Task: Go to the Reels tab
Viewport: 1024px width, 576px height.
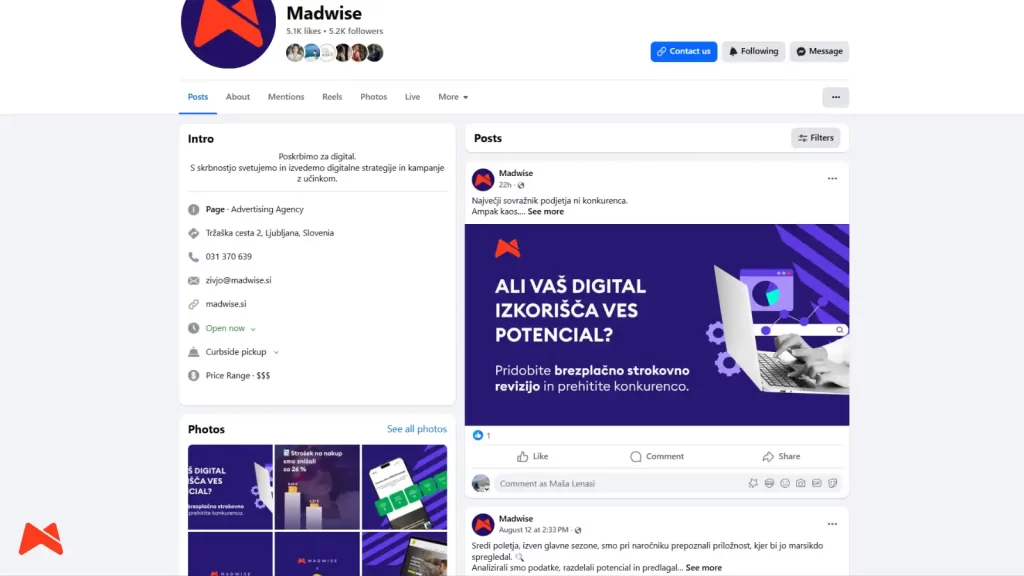Action: [x=332, y=97]
